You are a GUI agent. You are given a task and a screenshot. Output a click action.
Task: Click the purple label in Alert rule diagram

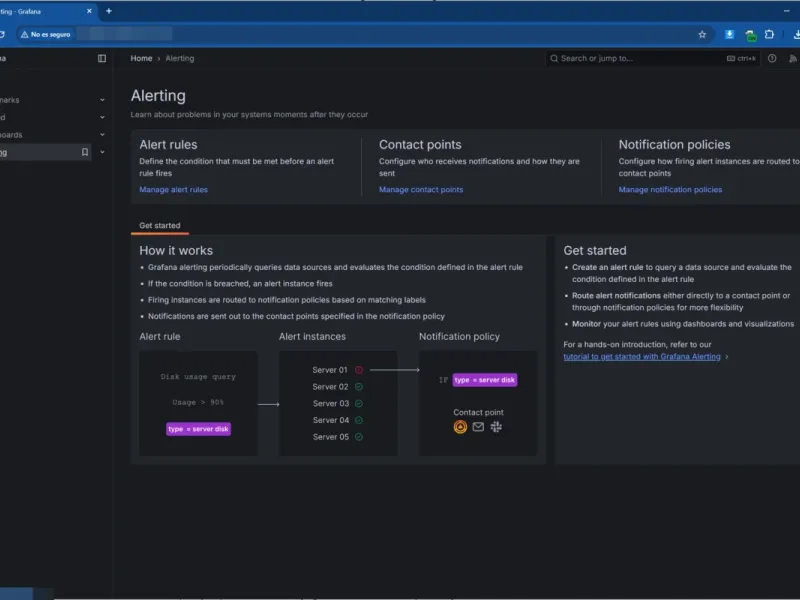click(x=198, y=429)
